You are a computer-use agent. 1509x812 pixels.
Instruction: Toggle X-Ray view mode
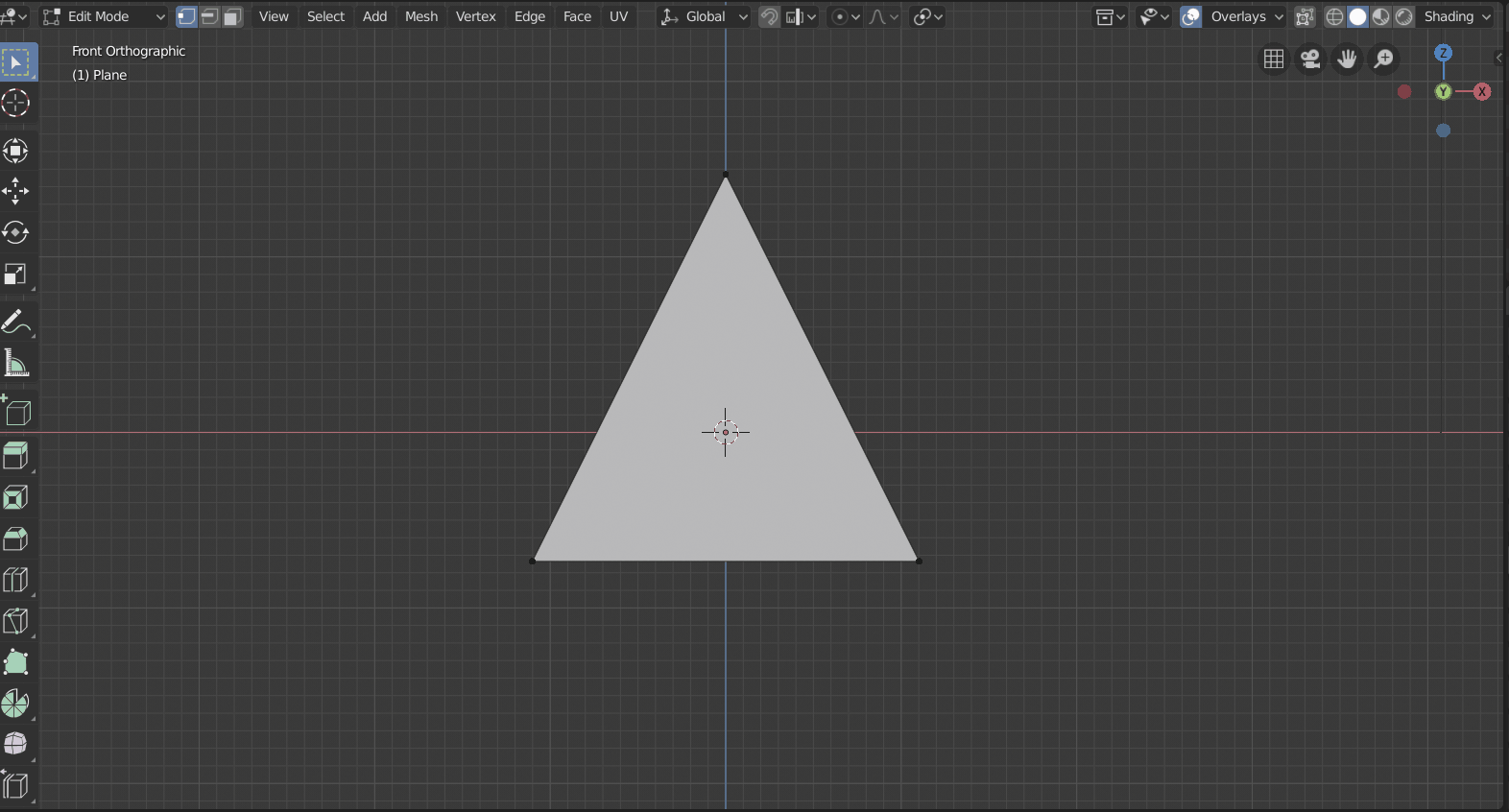point(1304,16)
